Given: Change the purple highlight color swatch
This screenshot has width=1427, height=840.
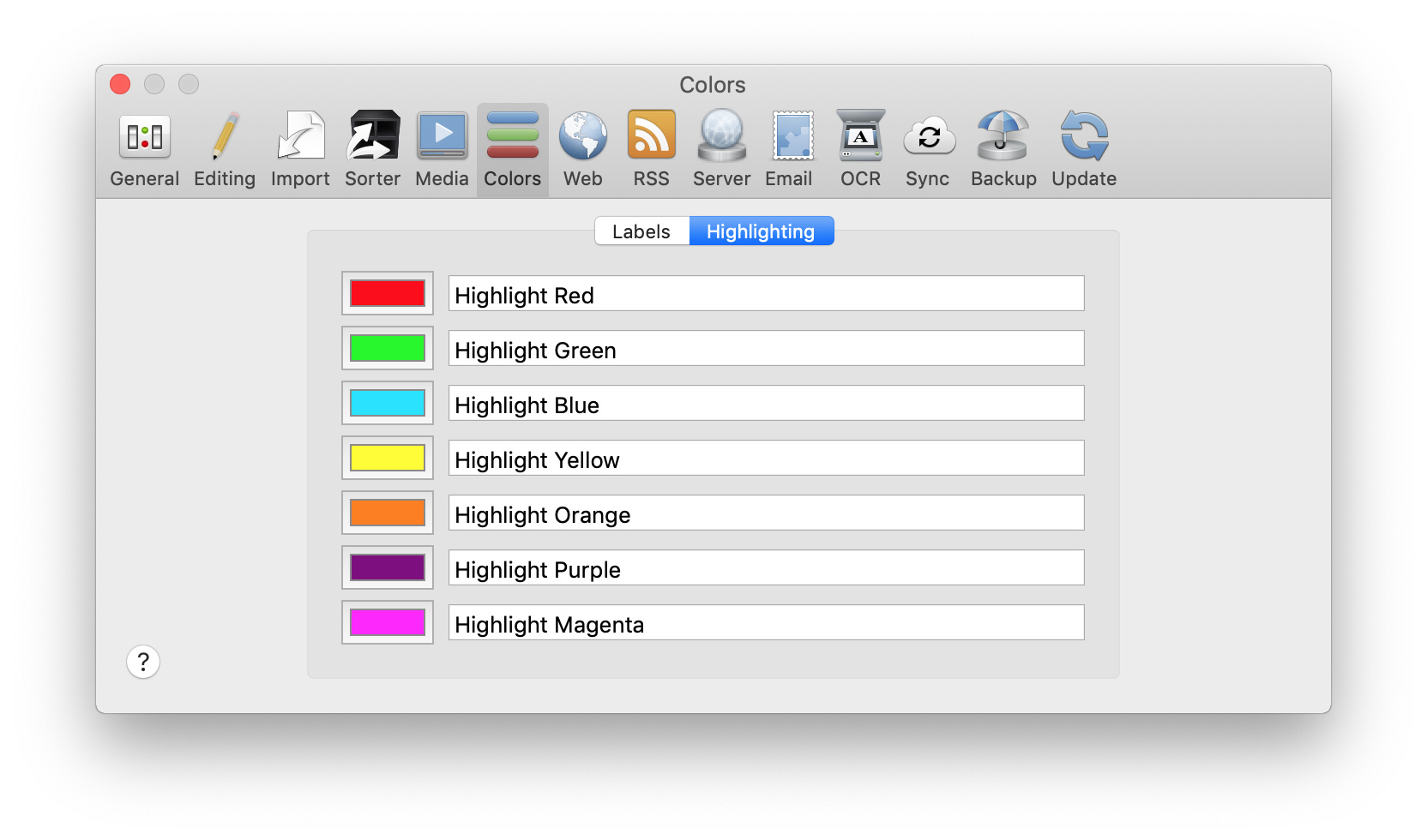Looking at the screenshot, I should (388, 567).
